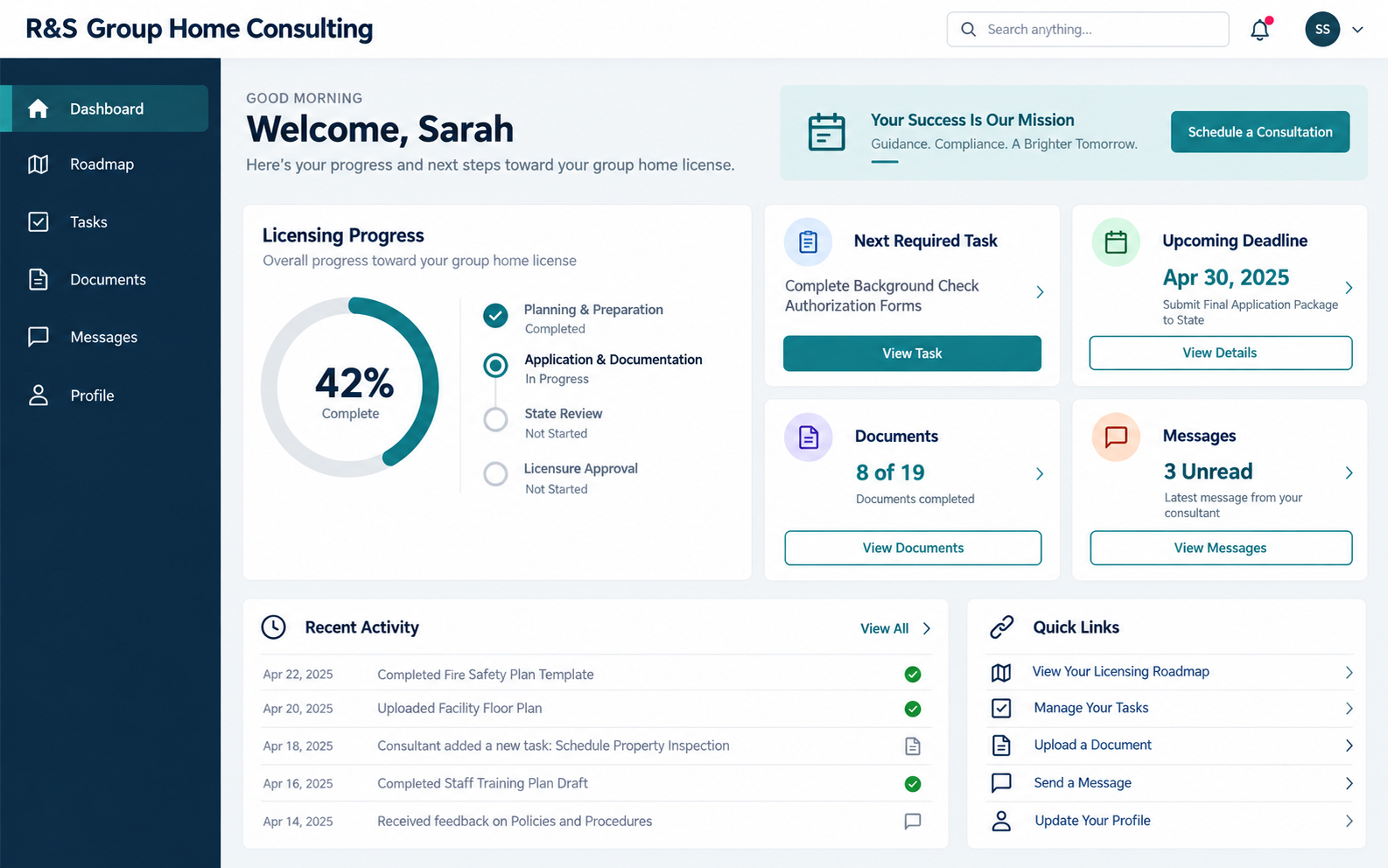Click Schedule a Consultation button
Screen dimensions: 1388x868
tap(1260, 132)
